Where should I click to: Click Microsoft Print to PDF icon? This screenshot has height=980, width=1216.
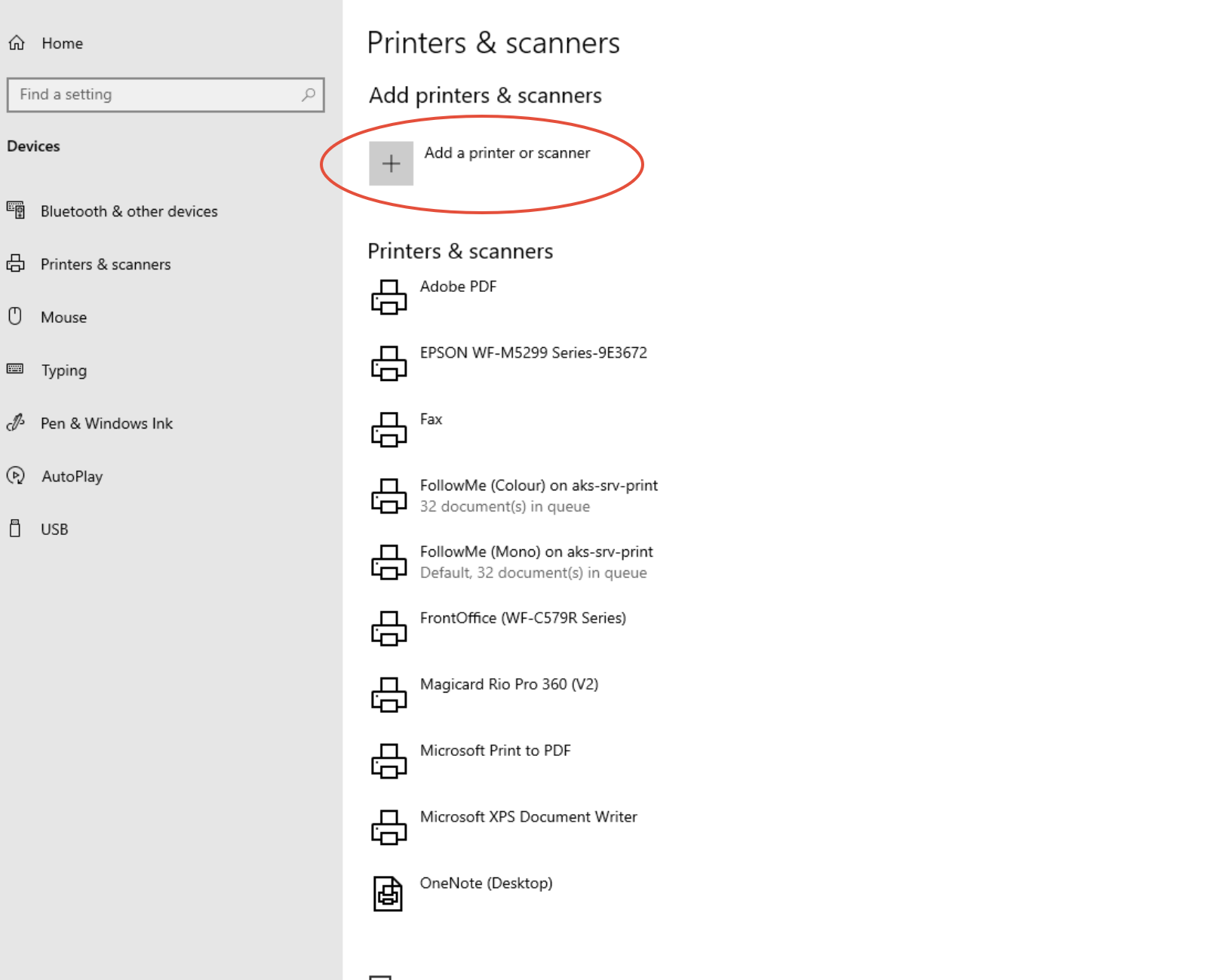click(388, 762)
